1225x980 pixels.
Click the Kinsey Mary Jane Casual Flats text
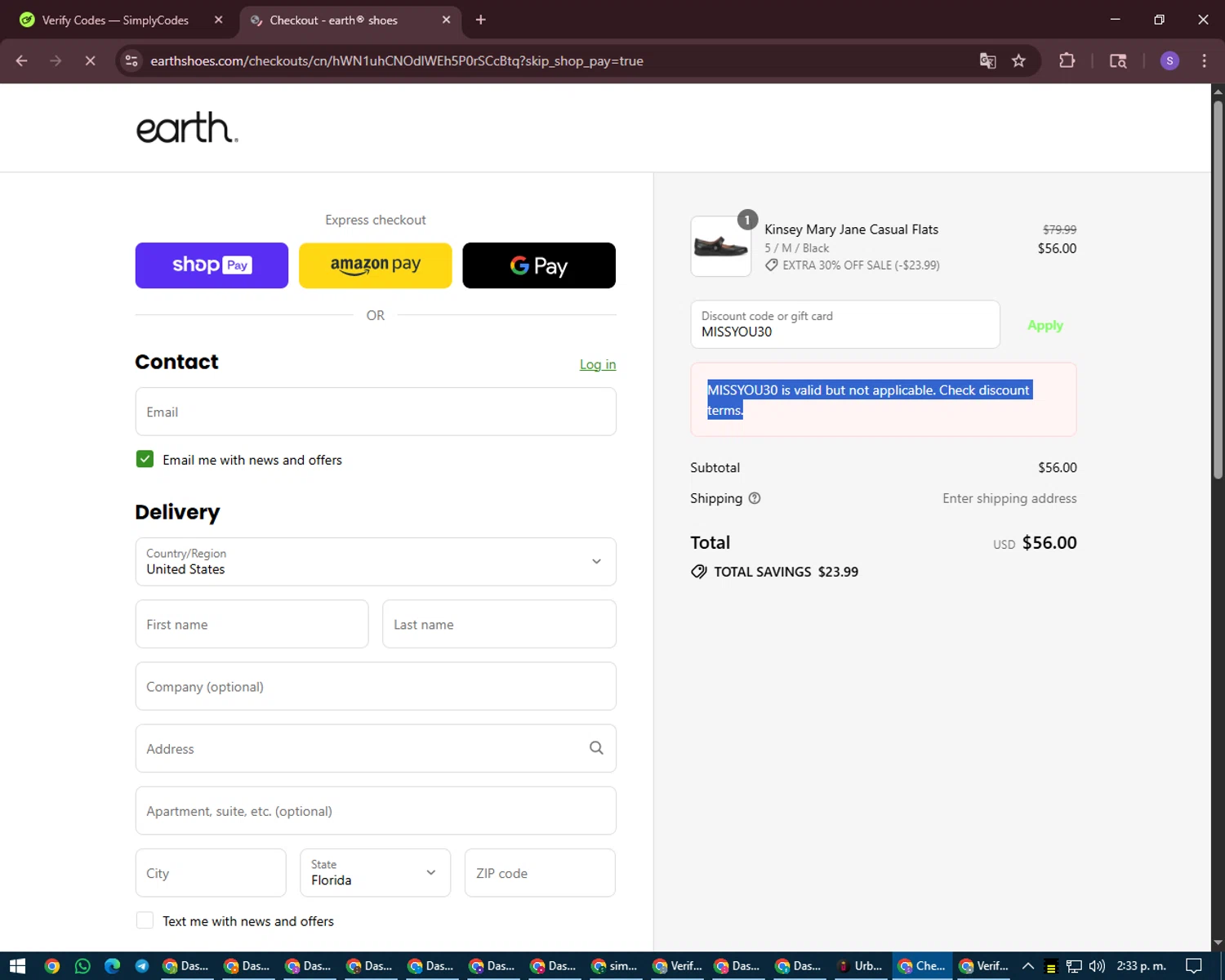tap(851, 229)
